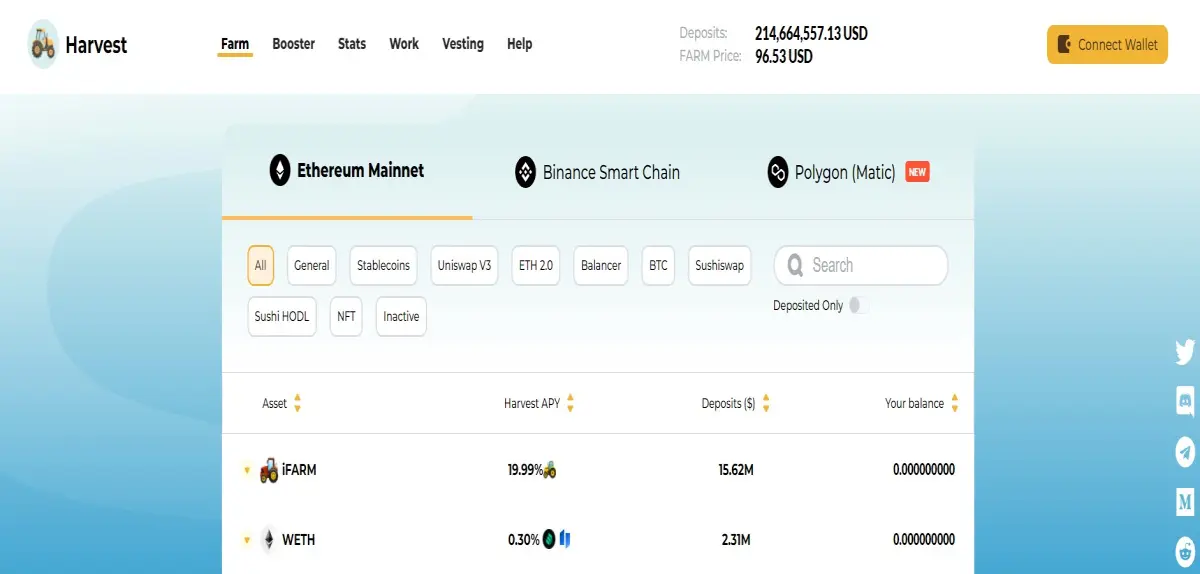Open the Stats navigation item
Image resolution: width=1200 pixels, height=574 pixels.
point(352,44)
